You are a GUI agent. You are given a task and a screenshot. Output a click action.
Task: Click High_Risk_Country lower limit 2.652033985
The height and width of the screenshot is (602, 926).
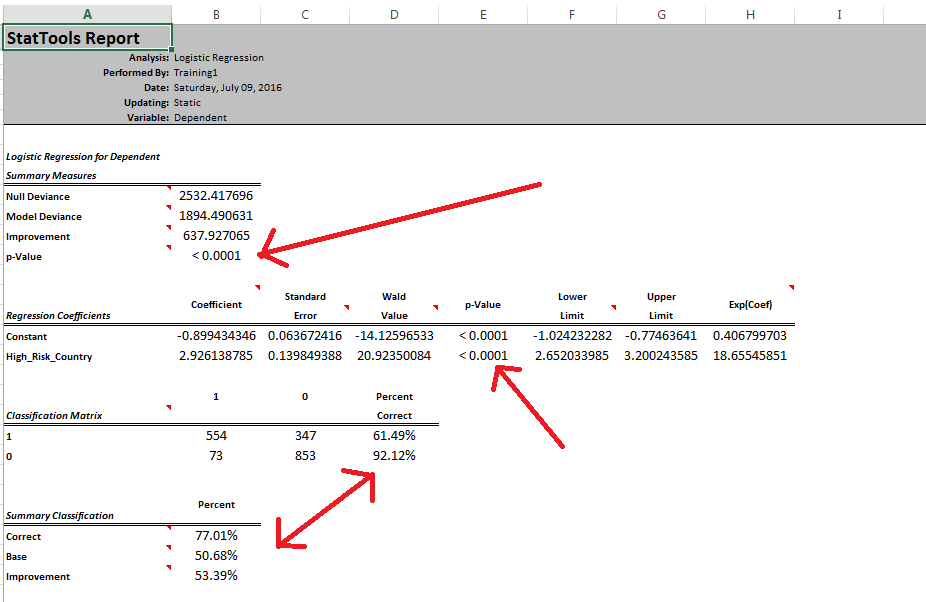[x=572, y=356]
